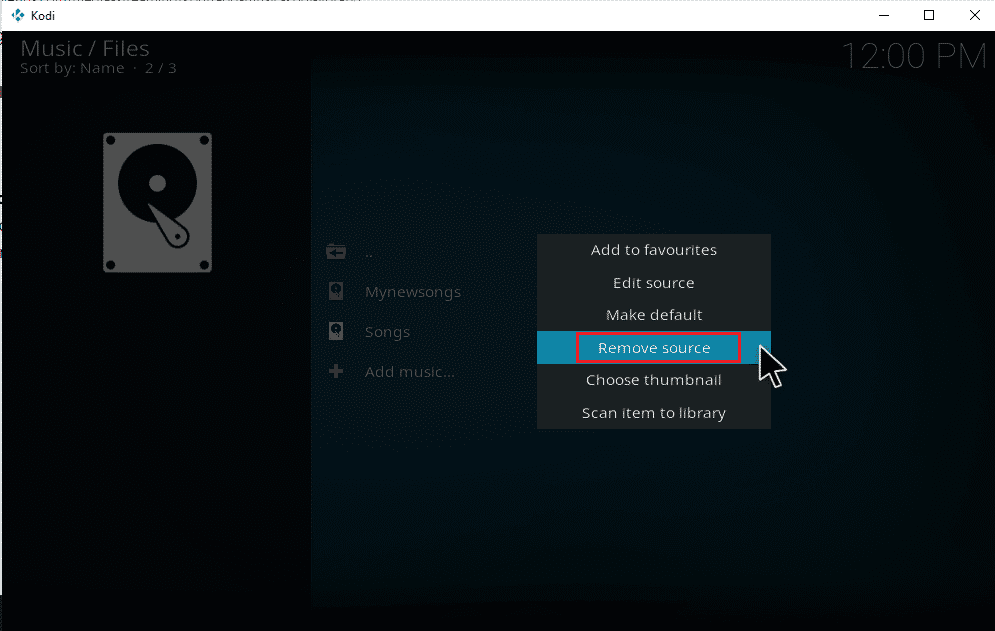This screenshot has width=995, height=631.
Task: Go up using the ".." list entry
Action: [369, 252]
